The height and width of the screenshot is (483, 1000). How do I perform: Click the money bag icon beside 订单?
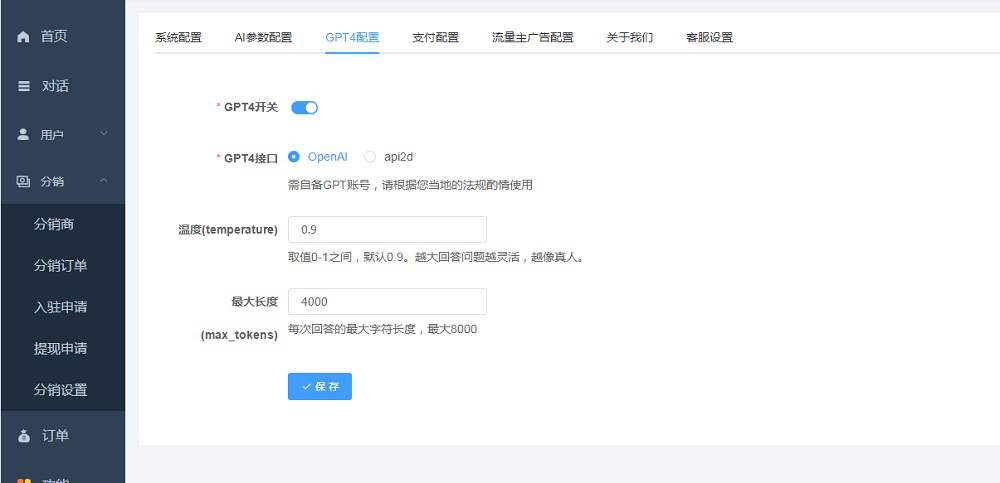click(x=24, y=436)
